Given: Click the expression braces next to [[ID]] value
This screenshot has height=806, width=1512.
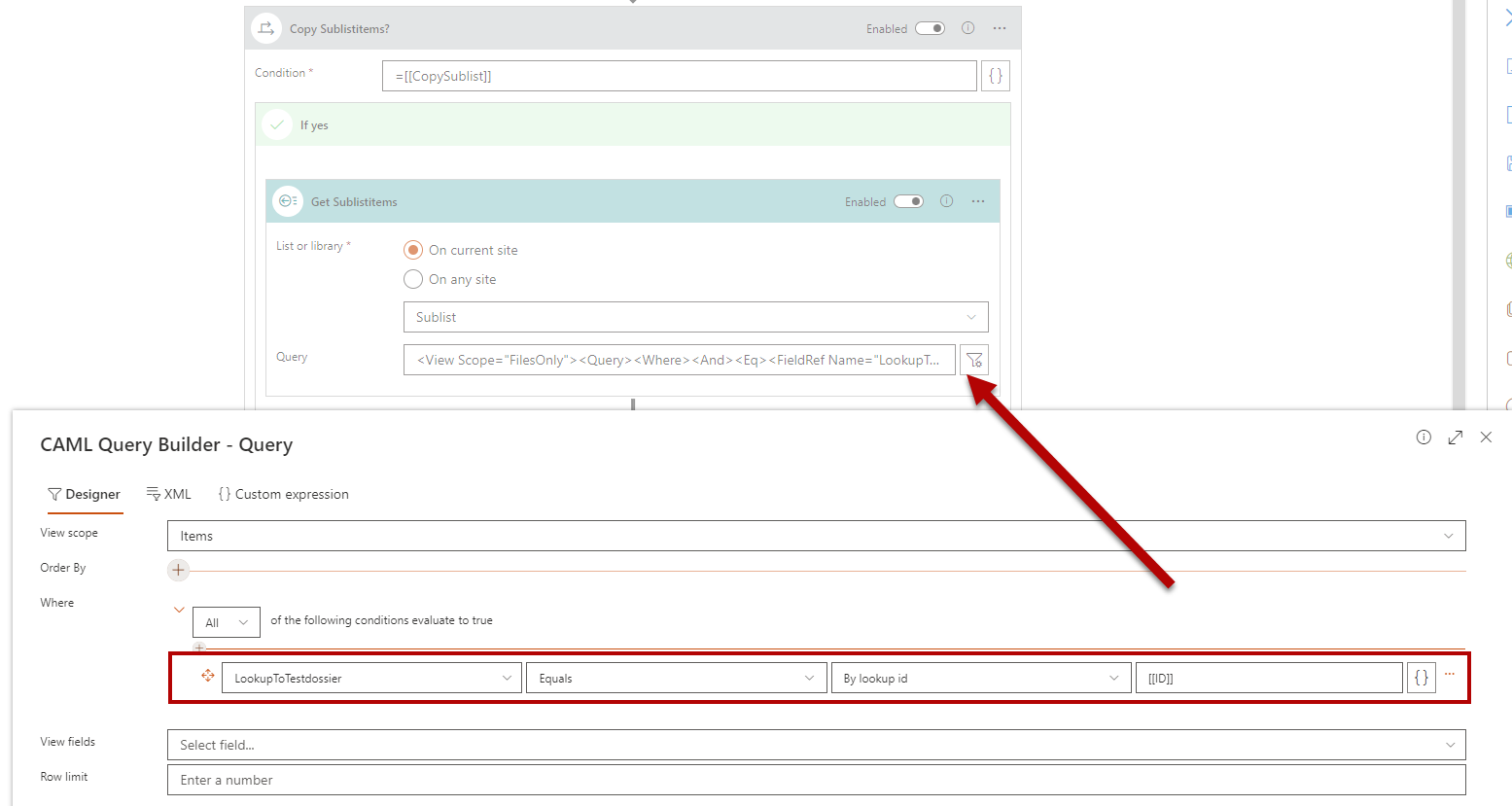Looking at the screenshot, I should [x=1421, y=678].
